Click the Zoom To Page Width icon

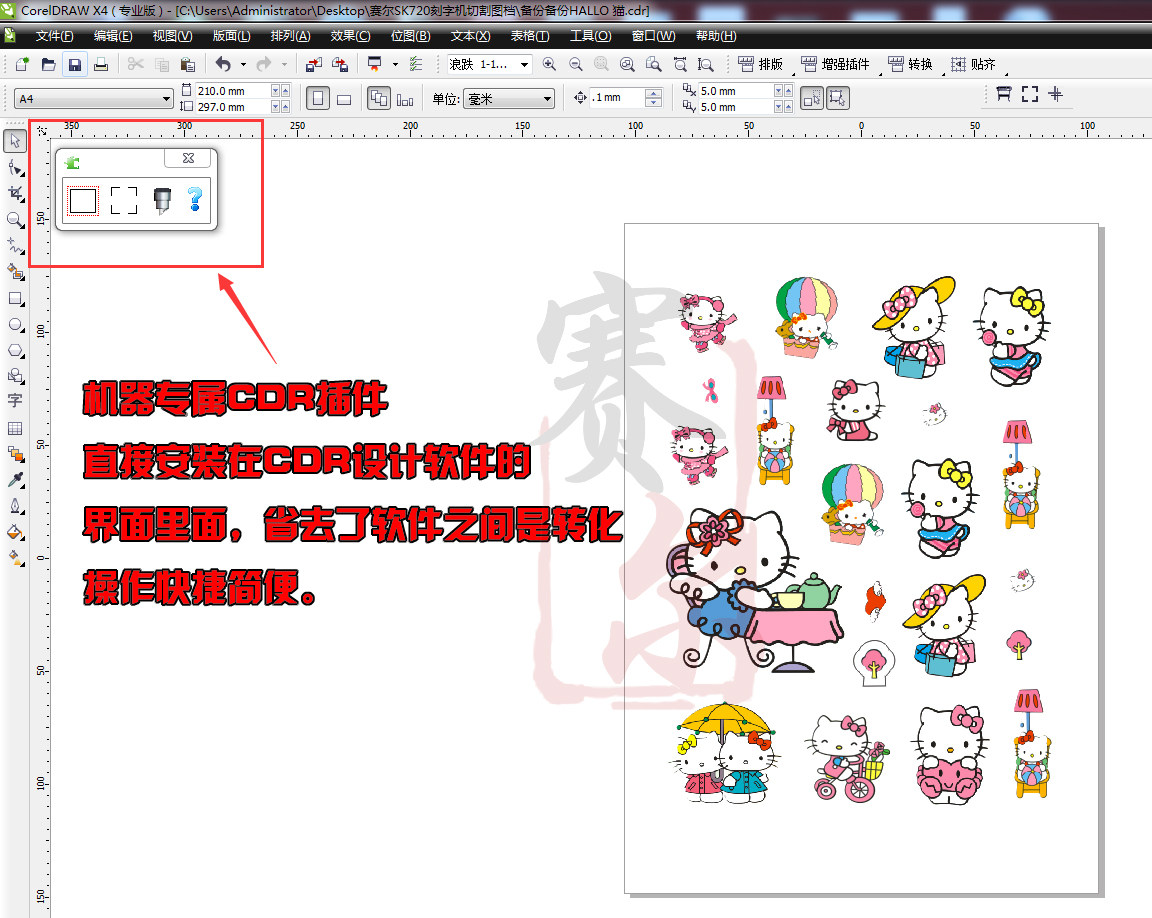pyautogui.click(x=680, y=65)
